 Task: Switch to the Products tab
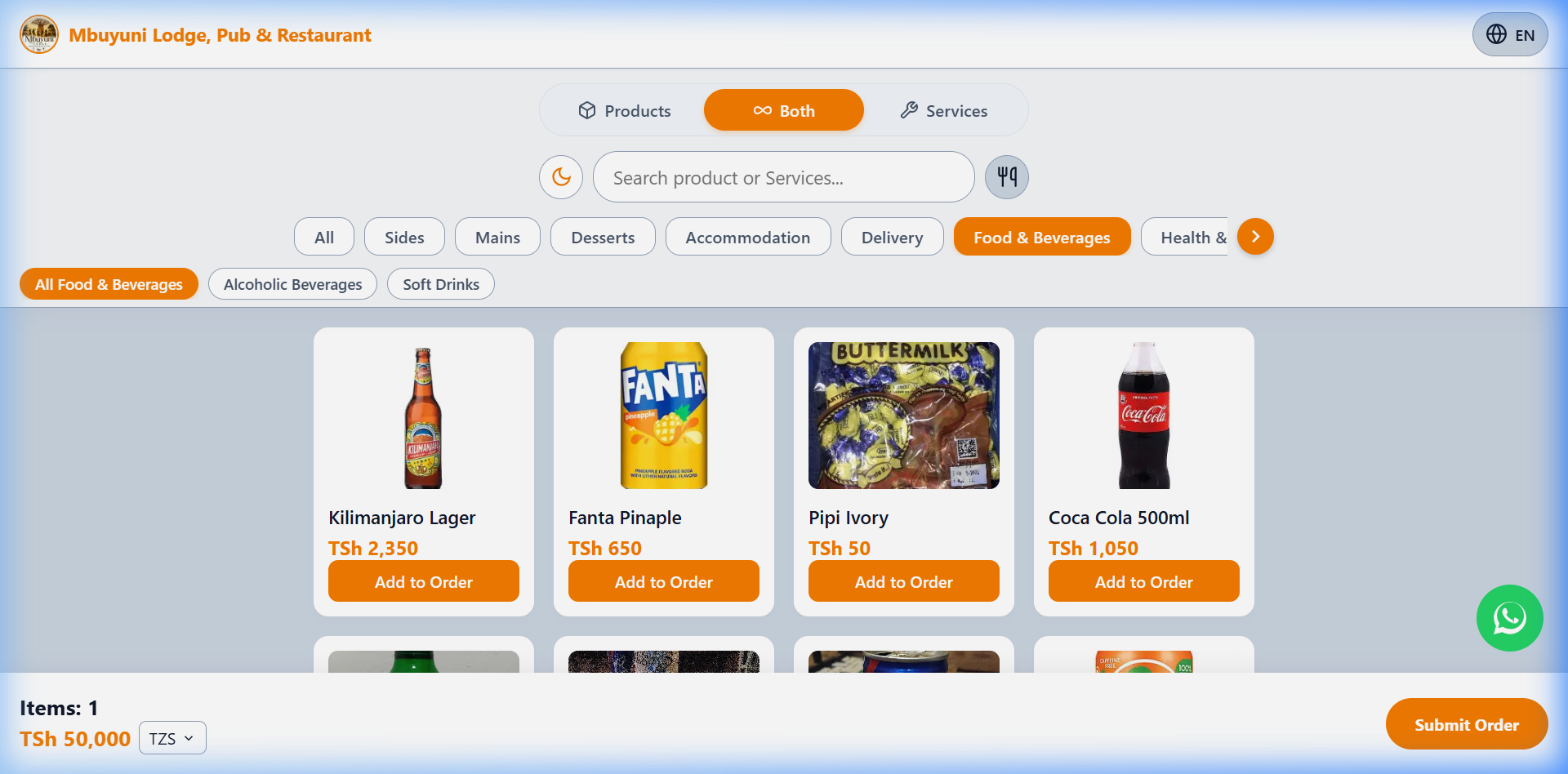click(x=625, y=110)
